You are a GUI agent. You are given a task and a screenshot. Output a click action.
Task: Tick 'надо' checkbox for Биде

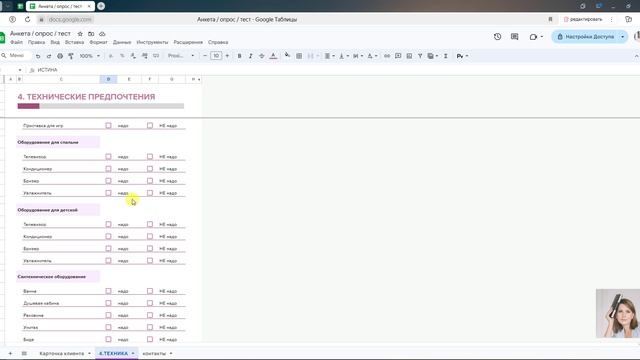pos(108,339)
